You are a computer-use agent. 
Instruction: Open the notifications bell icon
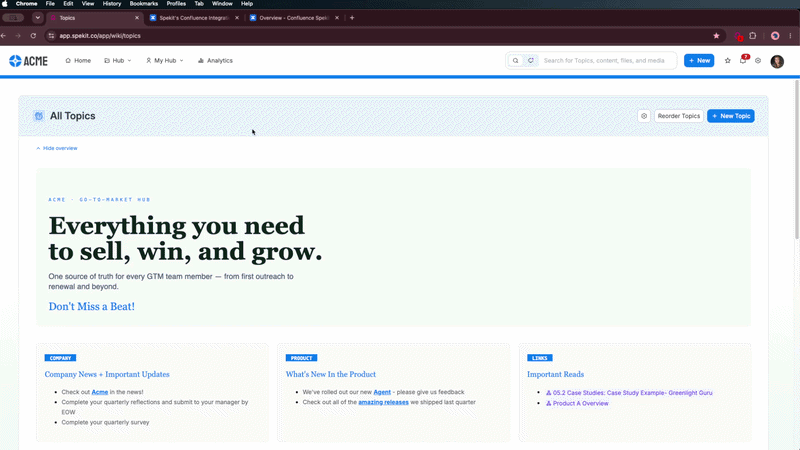coord(743,60)
